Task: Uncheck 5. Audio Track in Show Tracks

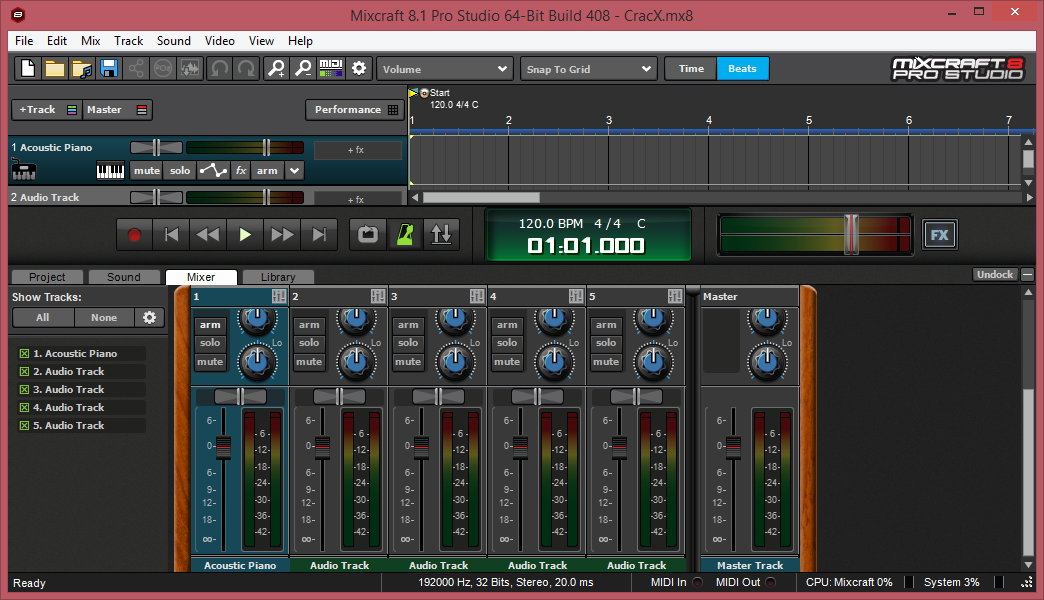Action: (25, 426)
